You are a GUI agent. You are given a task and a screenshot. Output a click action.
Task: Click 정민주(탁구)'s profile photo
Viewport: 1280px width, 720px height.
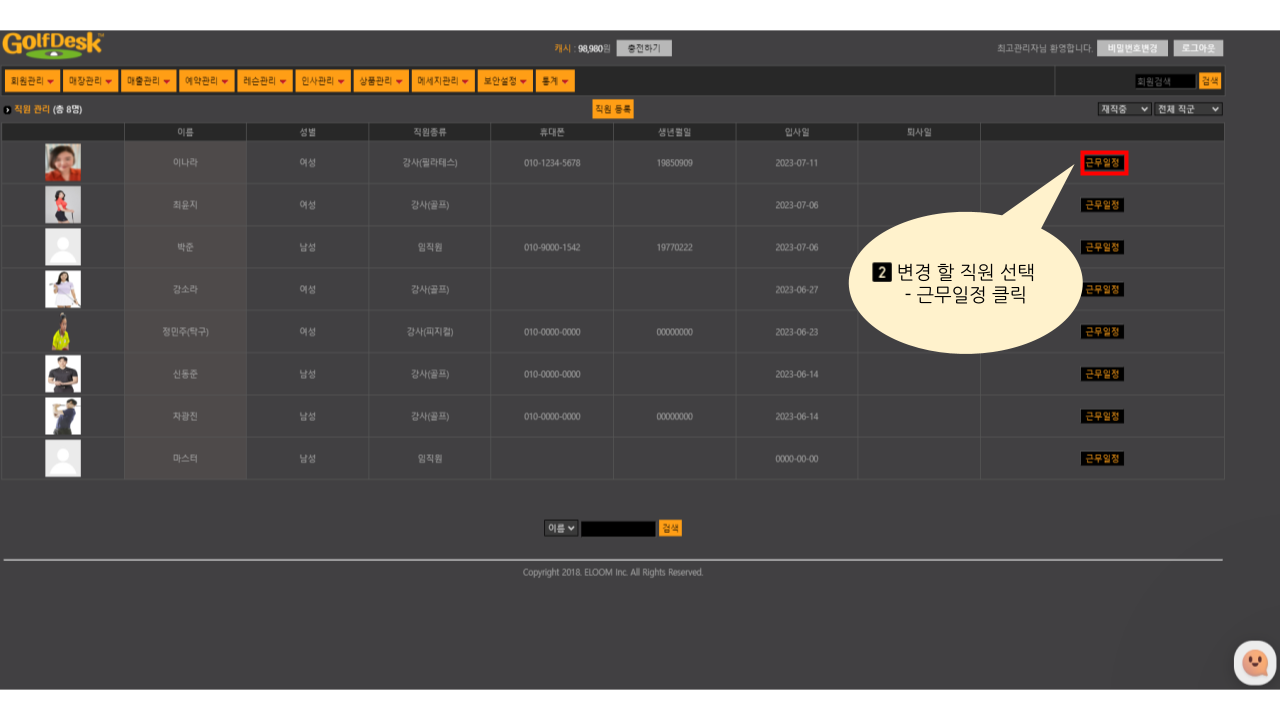tap(63, 331)
